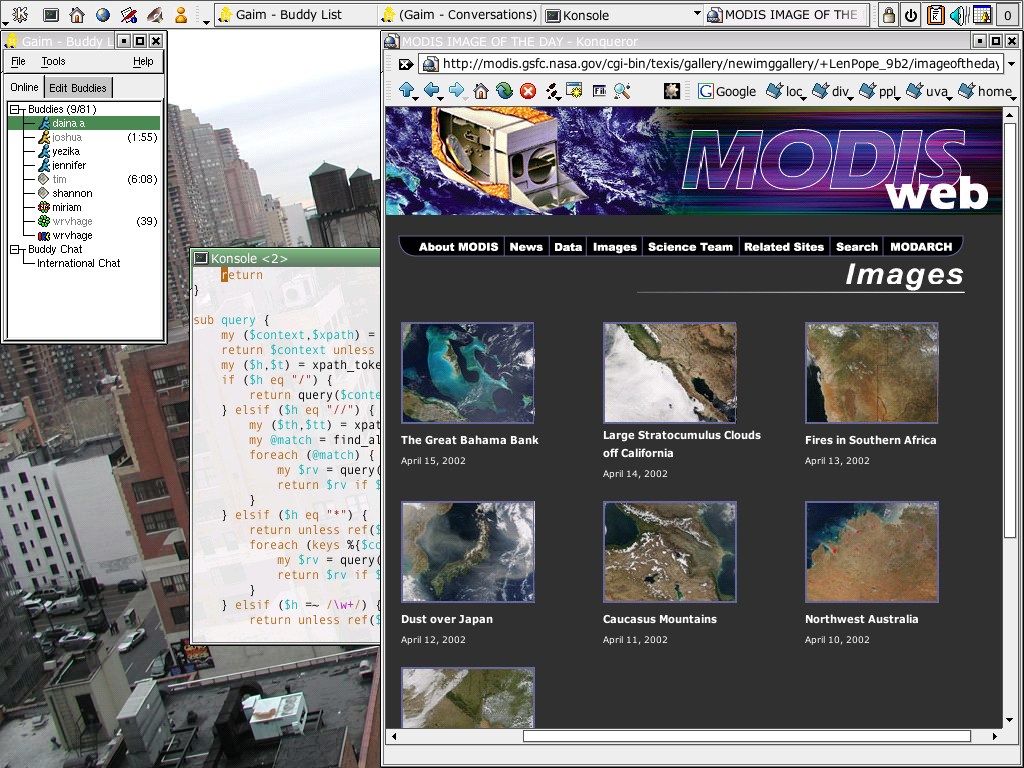Select buddy joshua in buddy list
The height and width of the screenshot is (768, 1024).
click(x=84, y=137)
